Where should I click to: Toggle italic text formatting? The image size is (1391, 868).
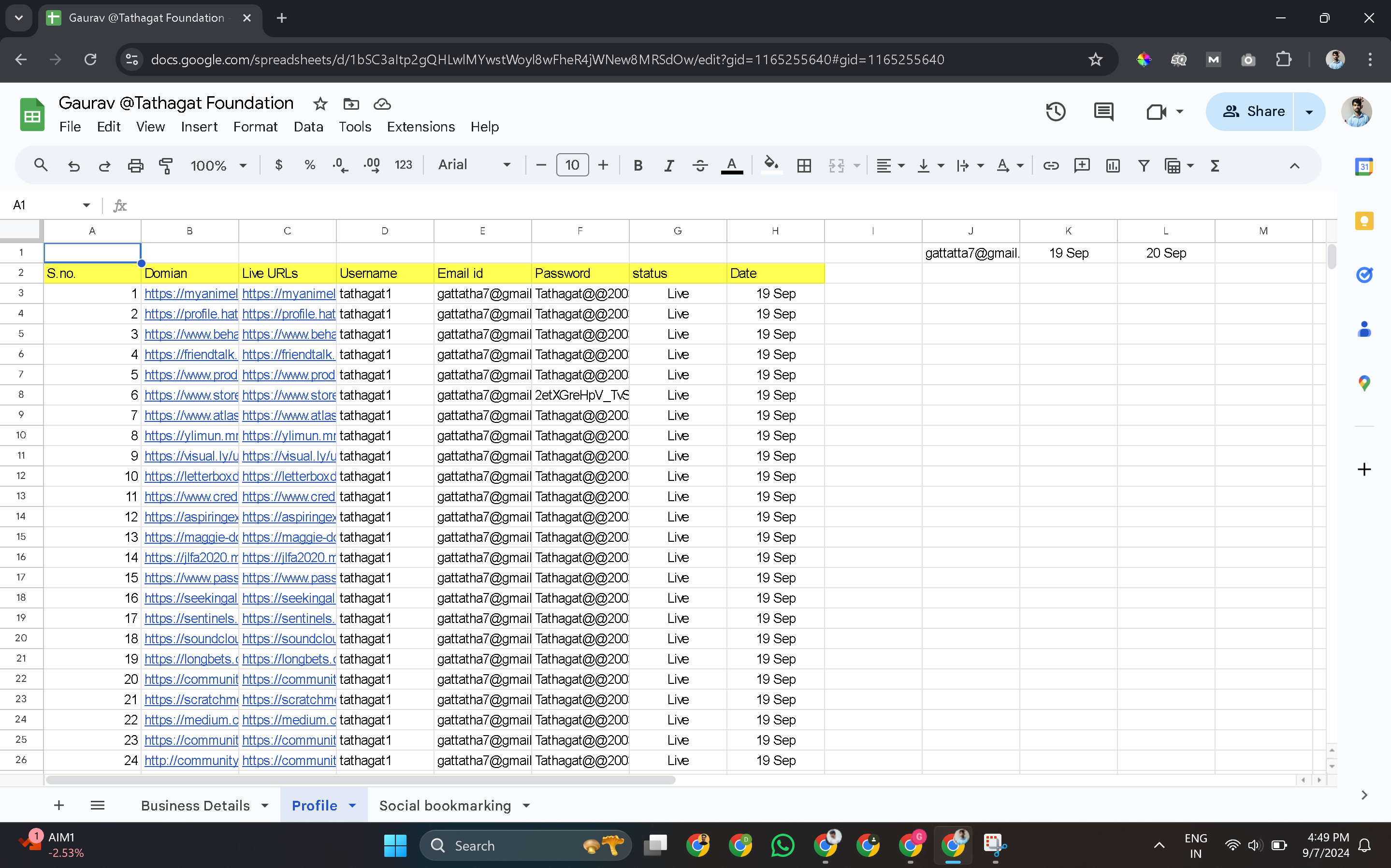(669, 165)
